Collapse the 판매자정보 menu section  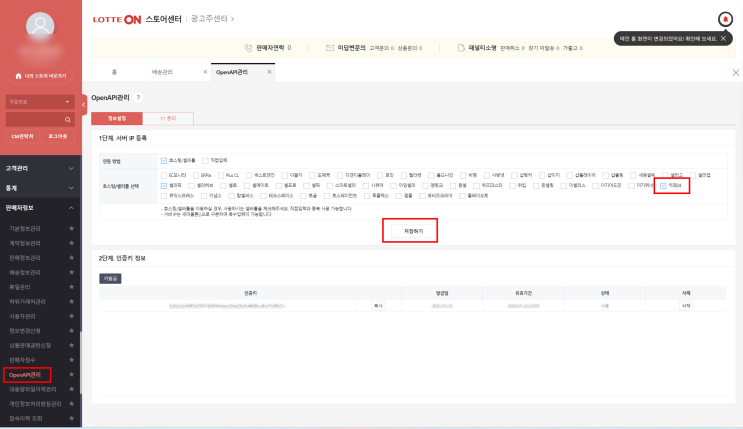pos(40,208)
